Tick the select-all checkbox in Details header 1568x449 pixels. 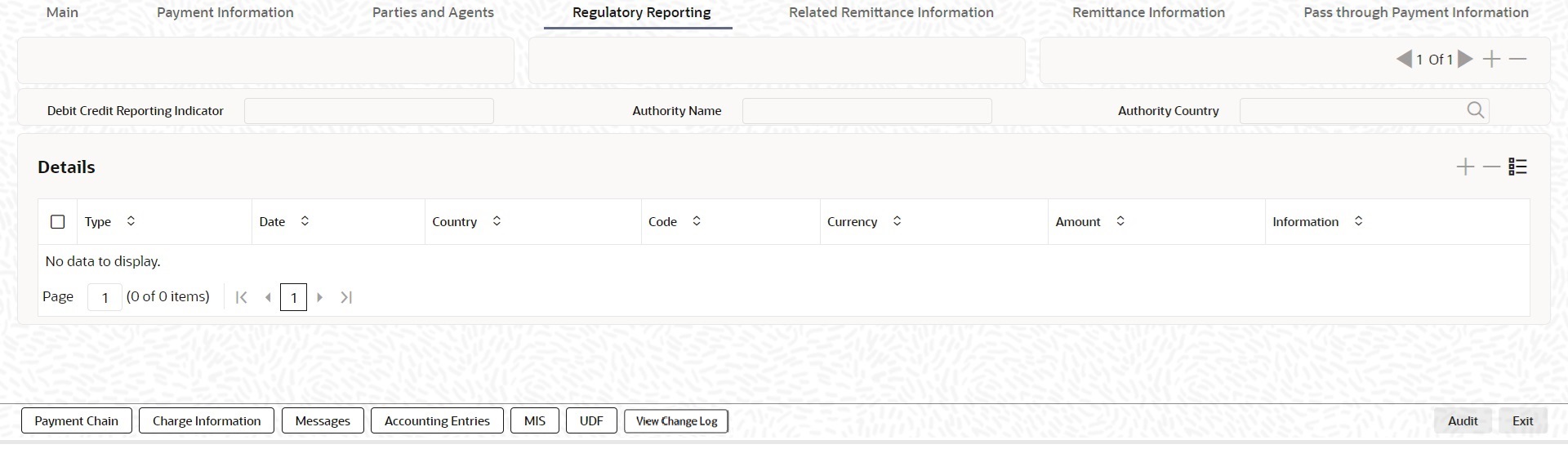click(58, 222)
